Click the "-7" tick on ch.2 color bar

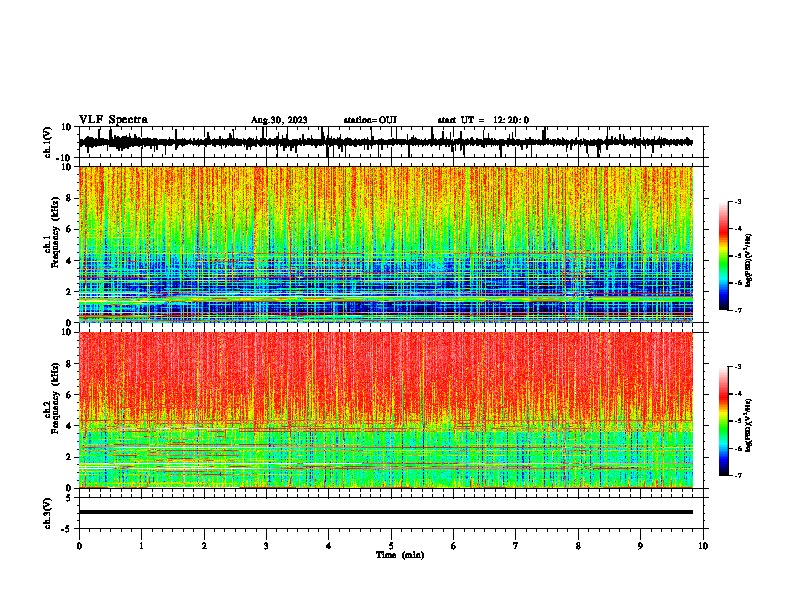(738, 476)
